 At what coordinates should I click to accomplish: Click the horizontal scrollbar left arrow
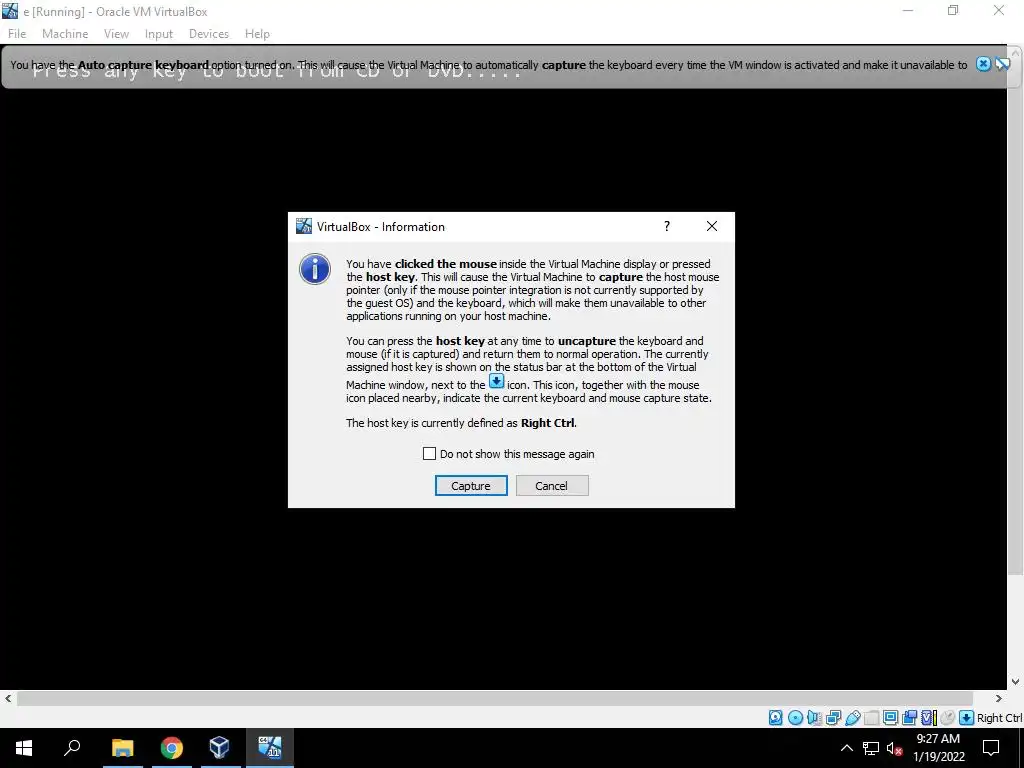7,699
